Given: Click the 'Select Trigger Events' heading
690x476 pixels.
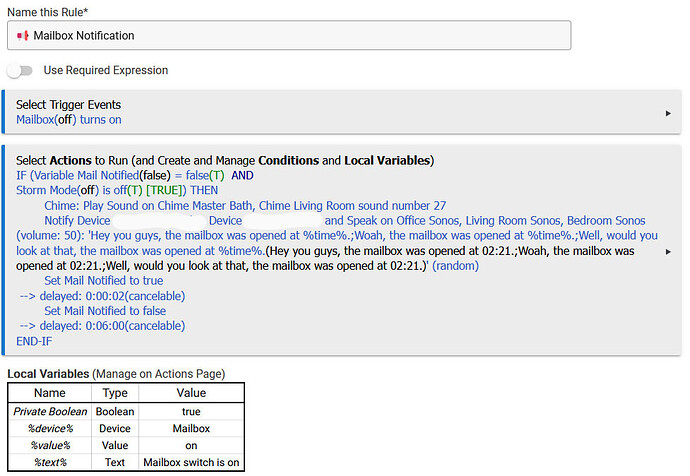Looking at the screenshot, I should 68,105.
